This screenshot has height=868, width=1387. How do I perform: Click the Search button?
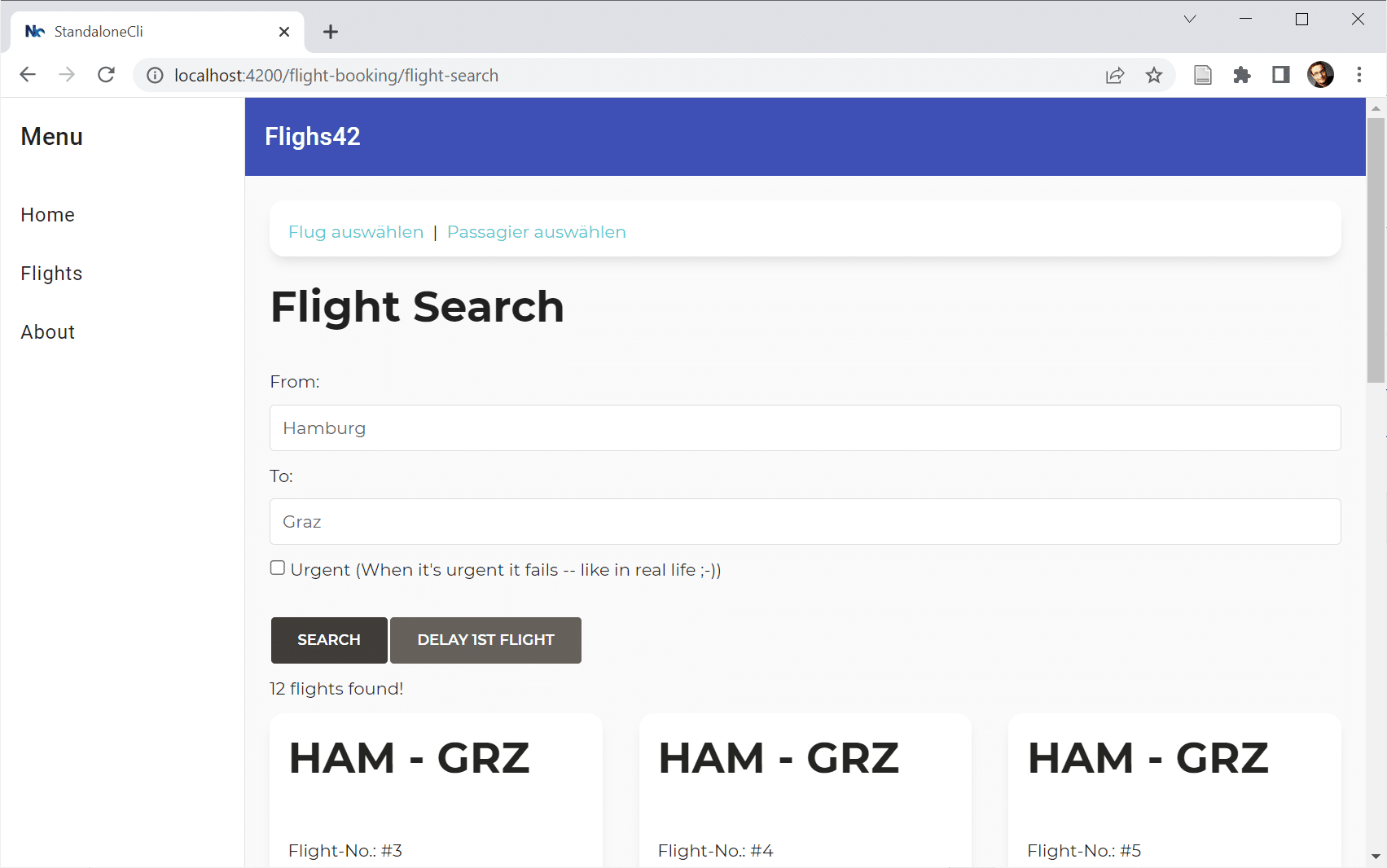coord(329,640)
